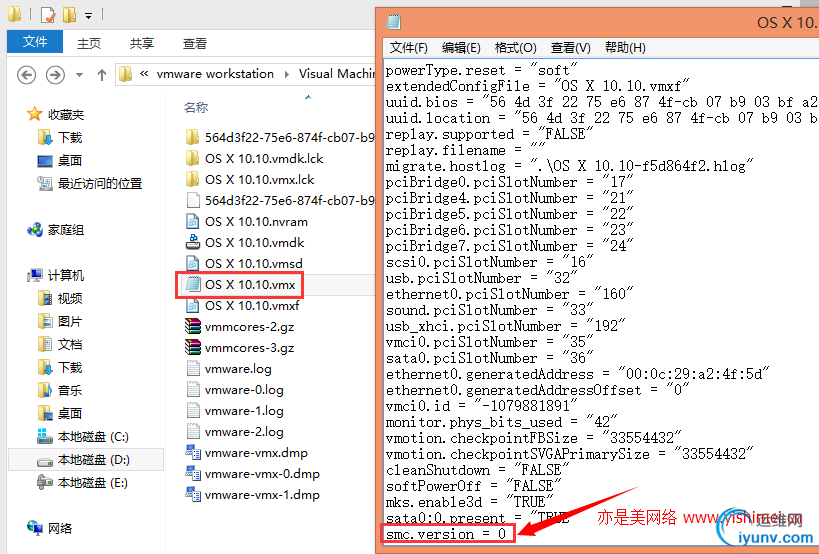This screenshot has height=554, width=819.
Task: Switch to the 查看 ribbon tab
Action: [195, 43]
